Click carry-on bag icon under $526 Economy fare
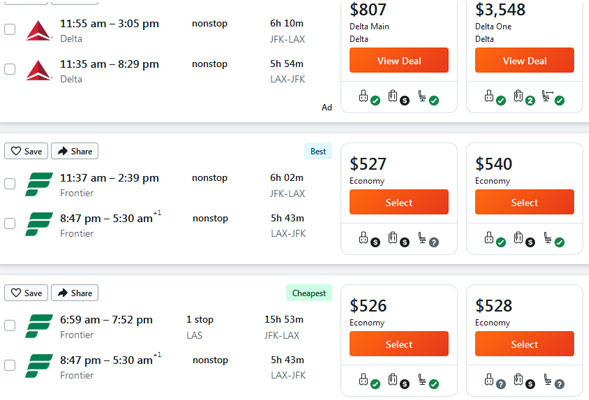The image size is (589, 400). click(x=363, y=379)
